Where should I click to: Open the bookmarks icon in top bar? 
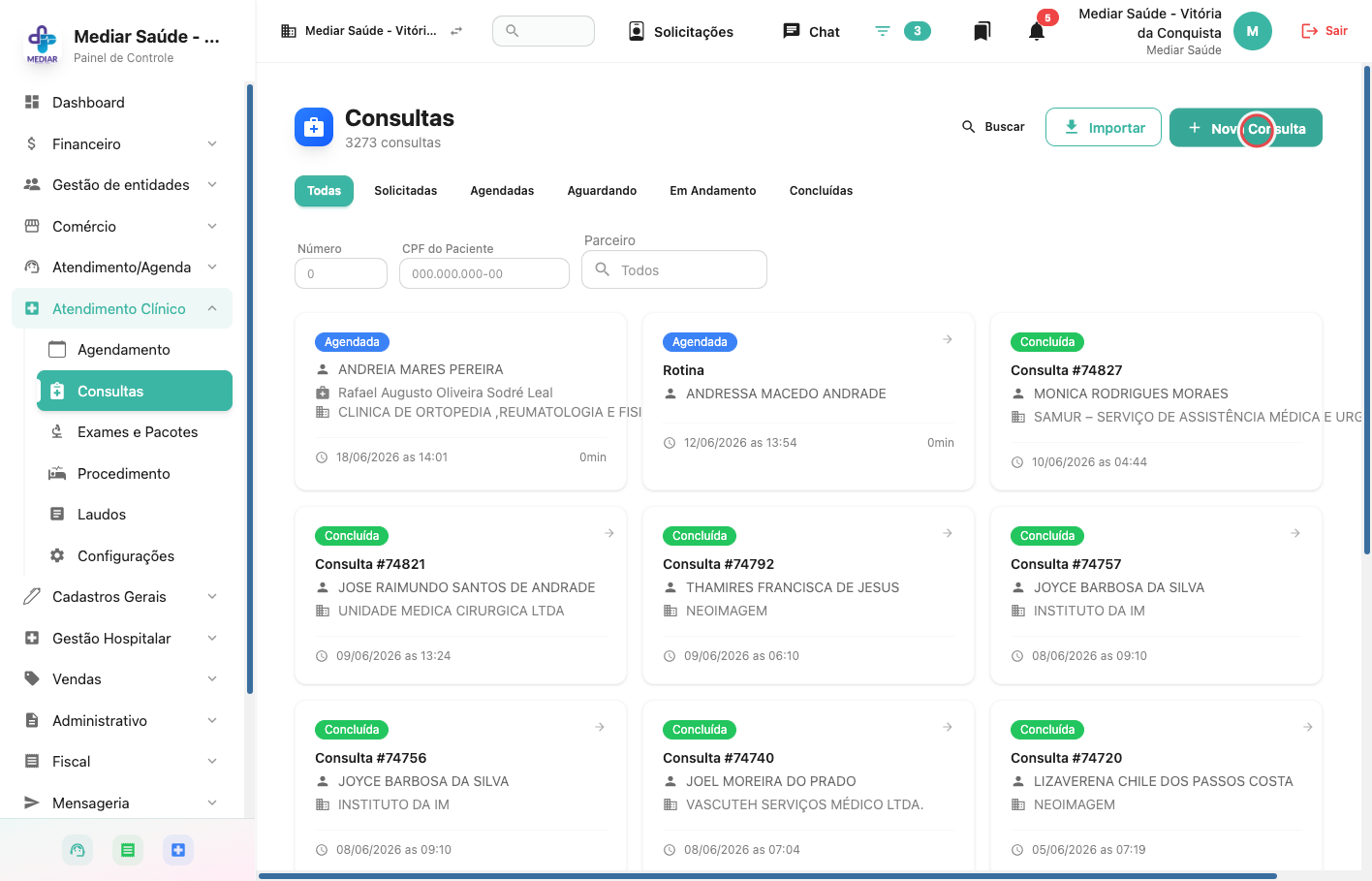982,31
